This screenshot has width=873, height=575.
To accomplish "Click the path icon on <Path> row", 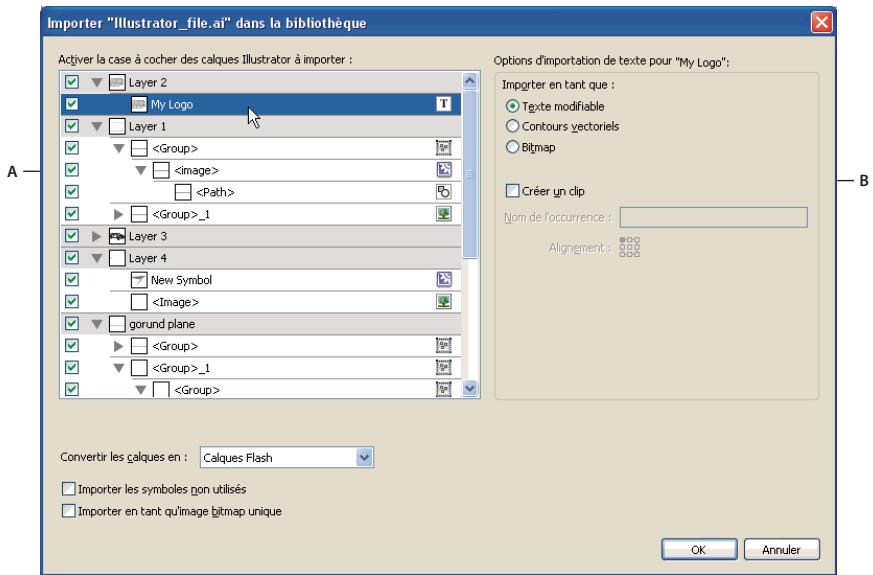I will [445, 192].
